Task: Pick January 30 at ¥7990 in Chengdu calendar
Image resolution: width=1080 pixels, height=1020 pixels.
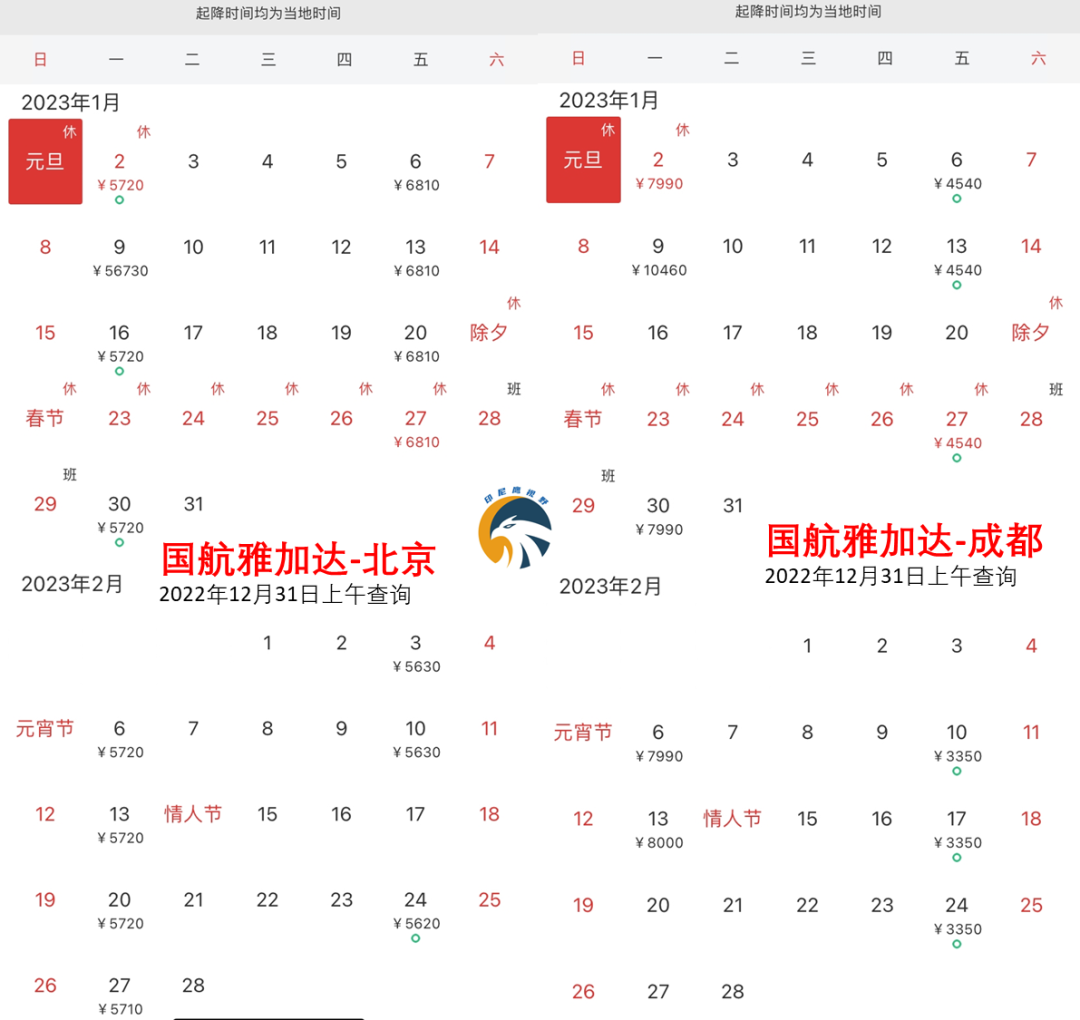Action: (658, 516)
